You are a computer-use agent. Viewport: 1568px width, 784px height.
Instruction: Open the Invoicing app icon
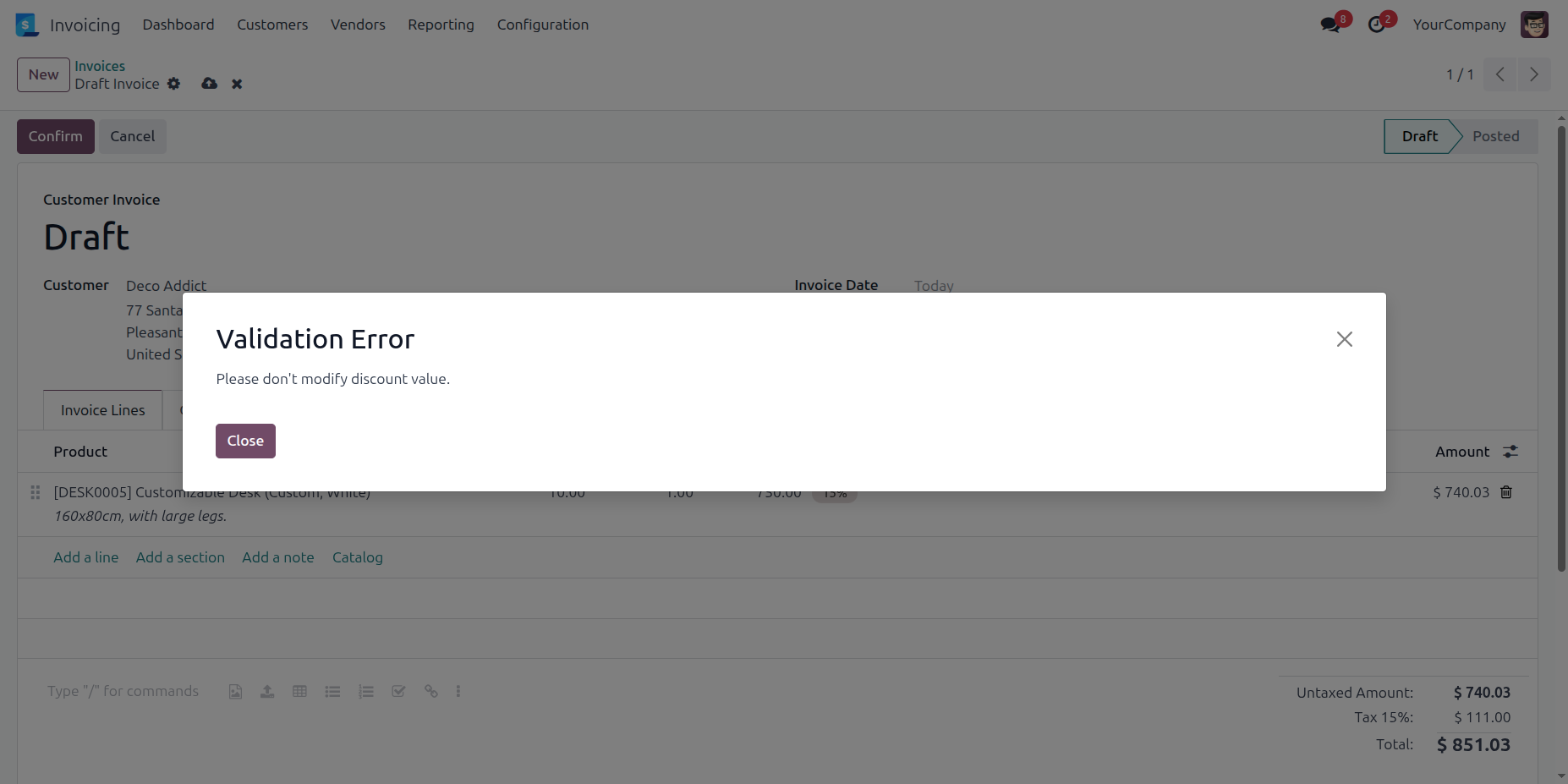point(27,25)
